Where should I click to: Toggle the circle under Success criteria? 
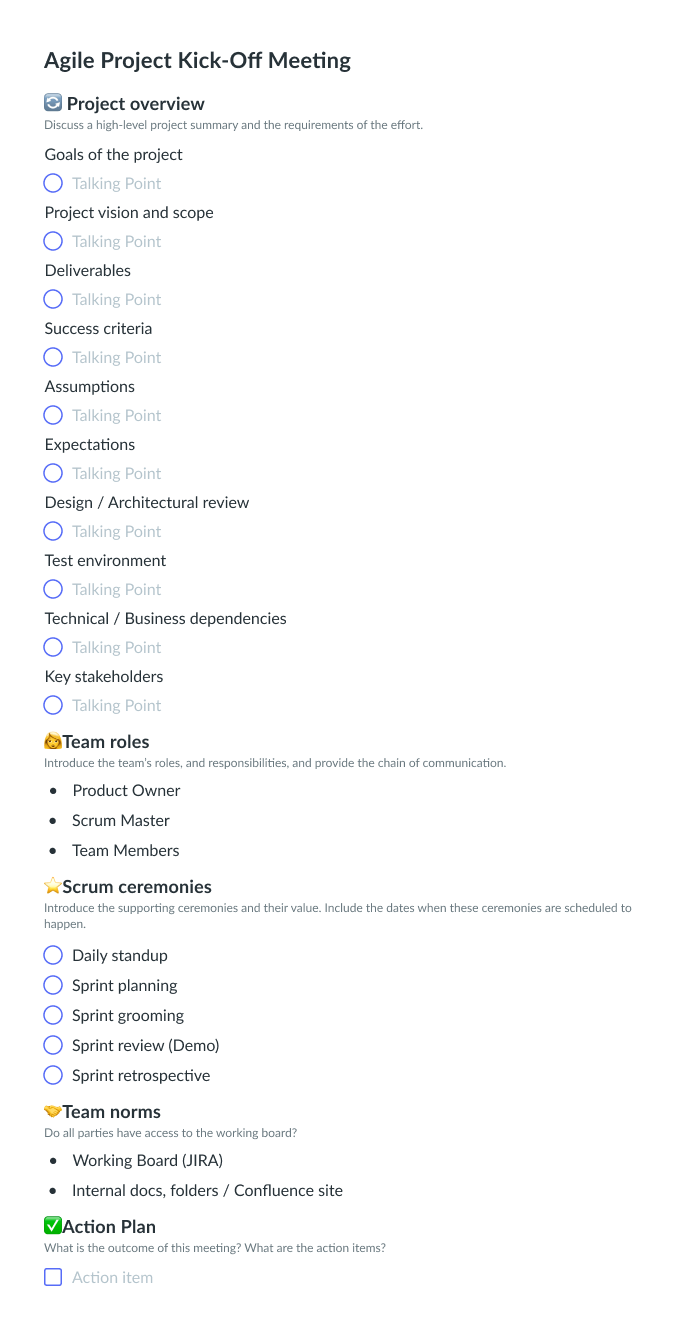tap(53, 357)
